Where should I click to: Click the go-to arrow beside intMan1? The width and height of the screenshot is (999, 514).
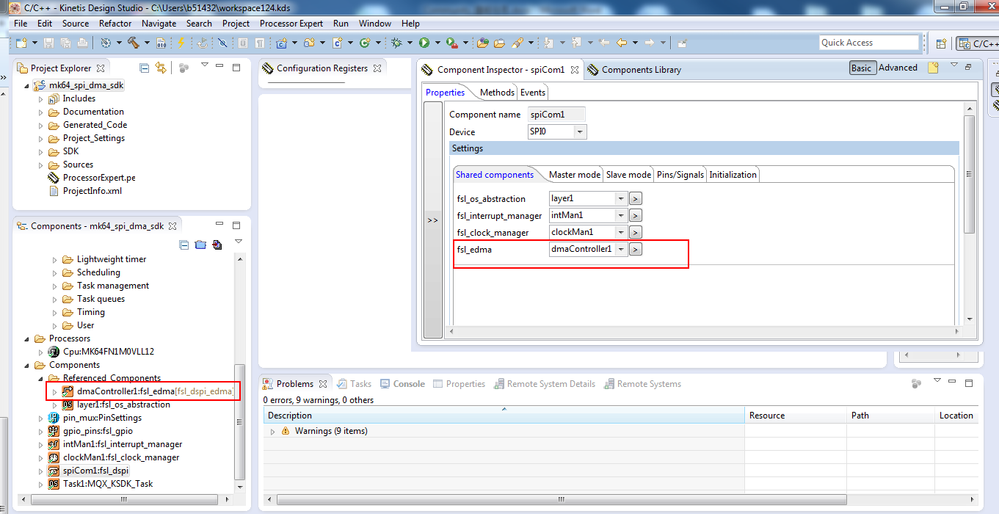635,215
